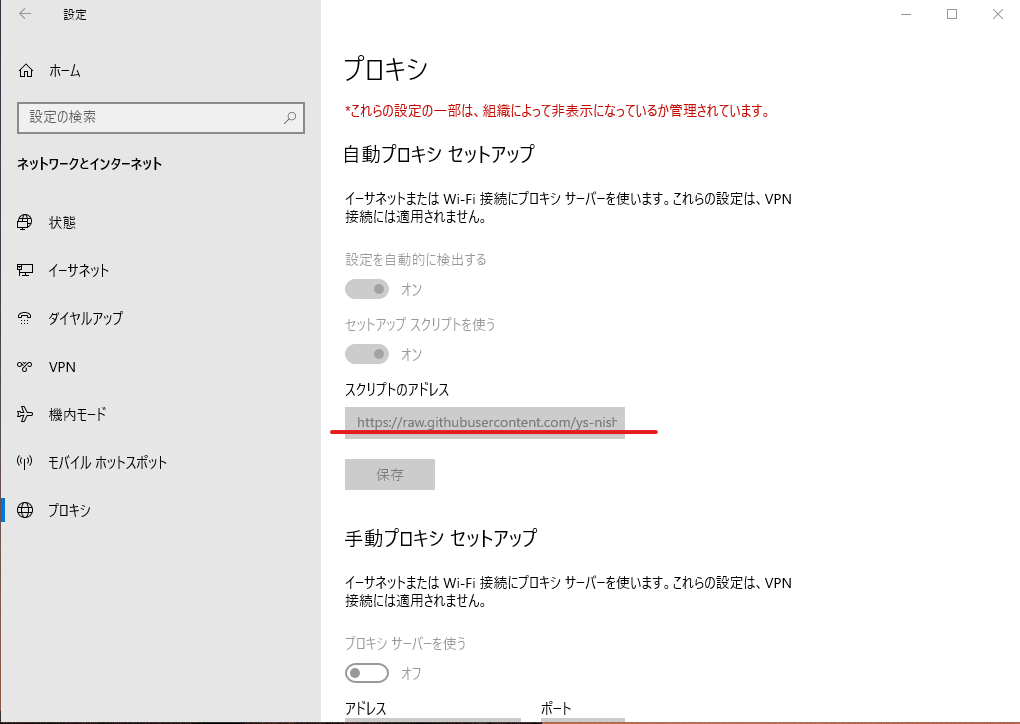Click the ホーム home link
Viewport: 1020px width, 724px height.
coord(65,70)
